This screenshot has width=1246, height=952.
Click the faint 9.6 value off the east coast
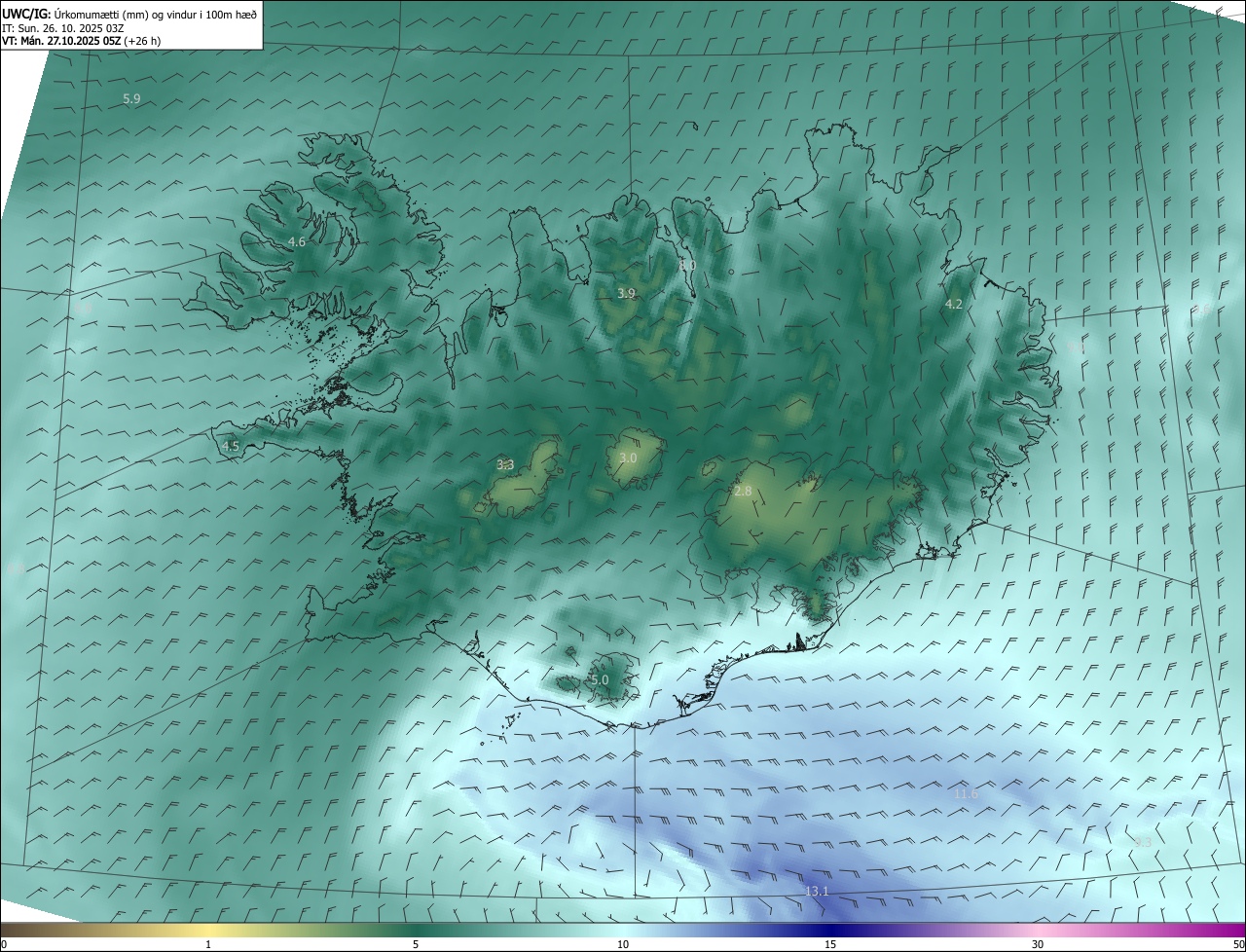click(x=1201, y=310)
